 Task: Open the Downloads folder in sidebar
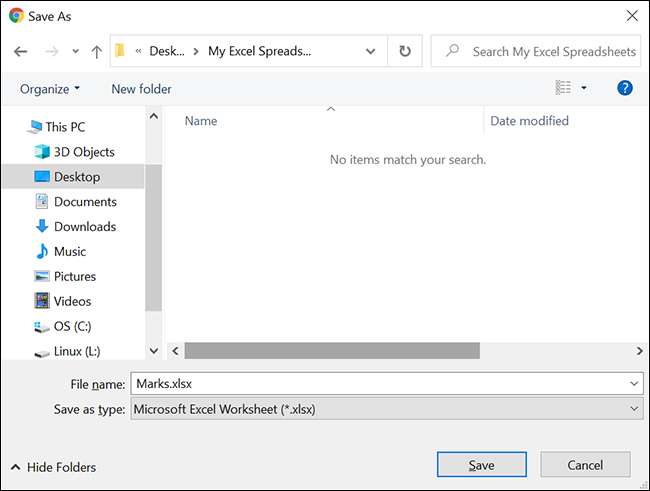pyautogui.click(x=84, y=227)
